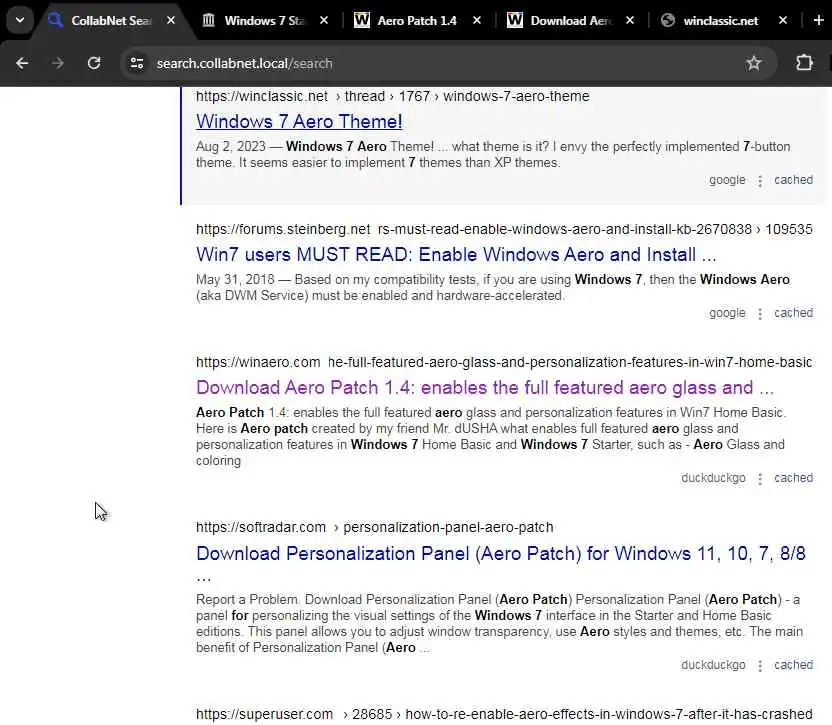The width and height of the screenshot is (832, 725).
Task: Open cached copy of the steinberg forum result
Action: point(793,313)
